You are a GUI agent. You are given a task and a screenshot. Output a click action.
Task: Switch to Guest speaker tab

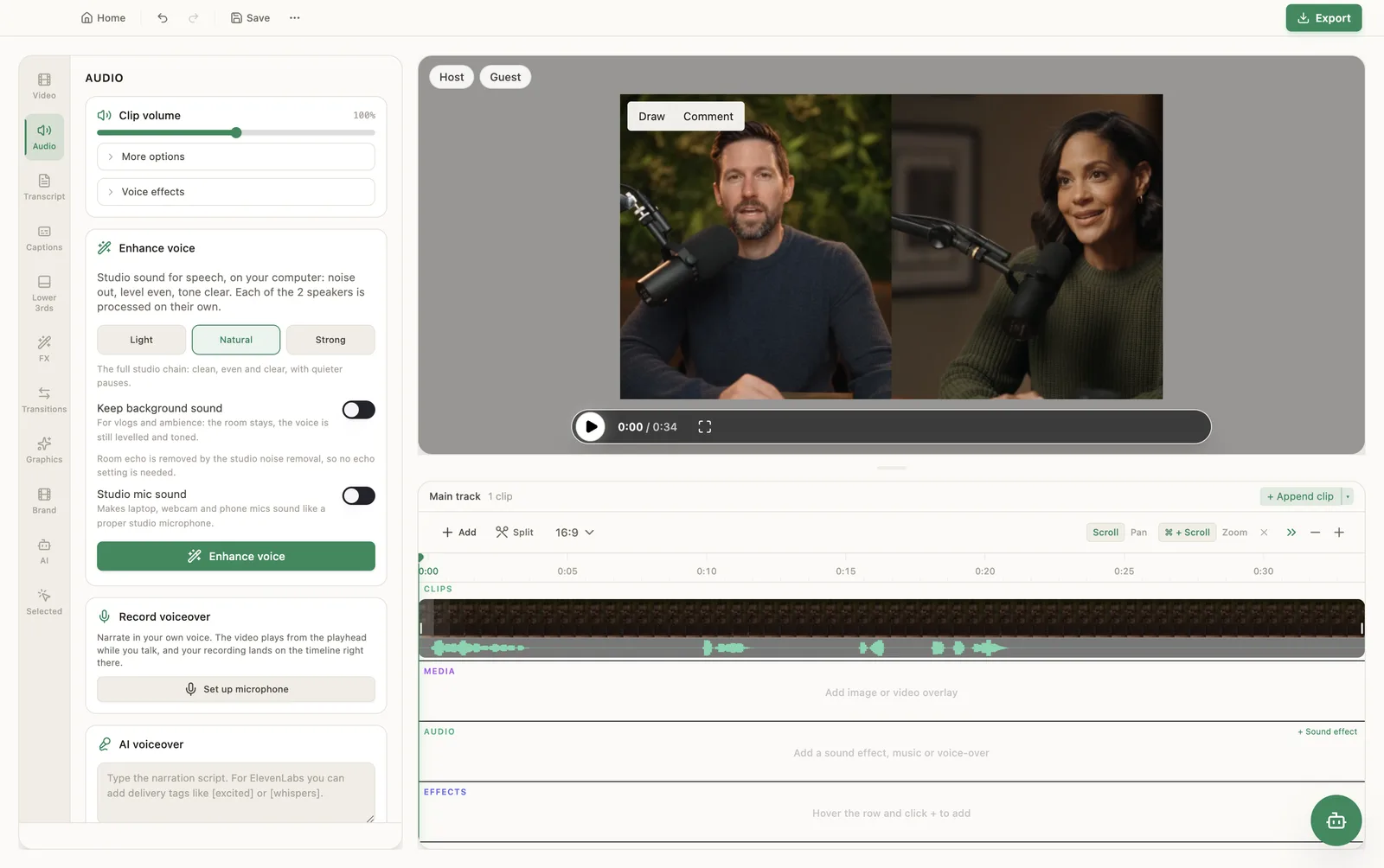point(505,77)
